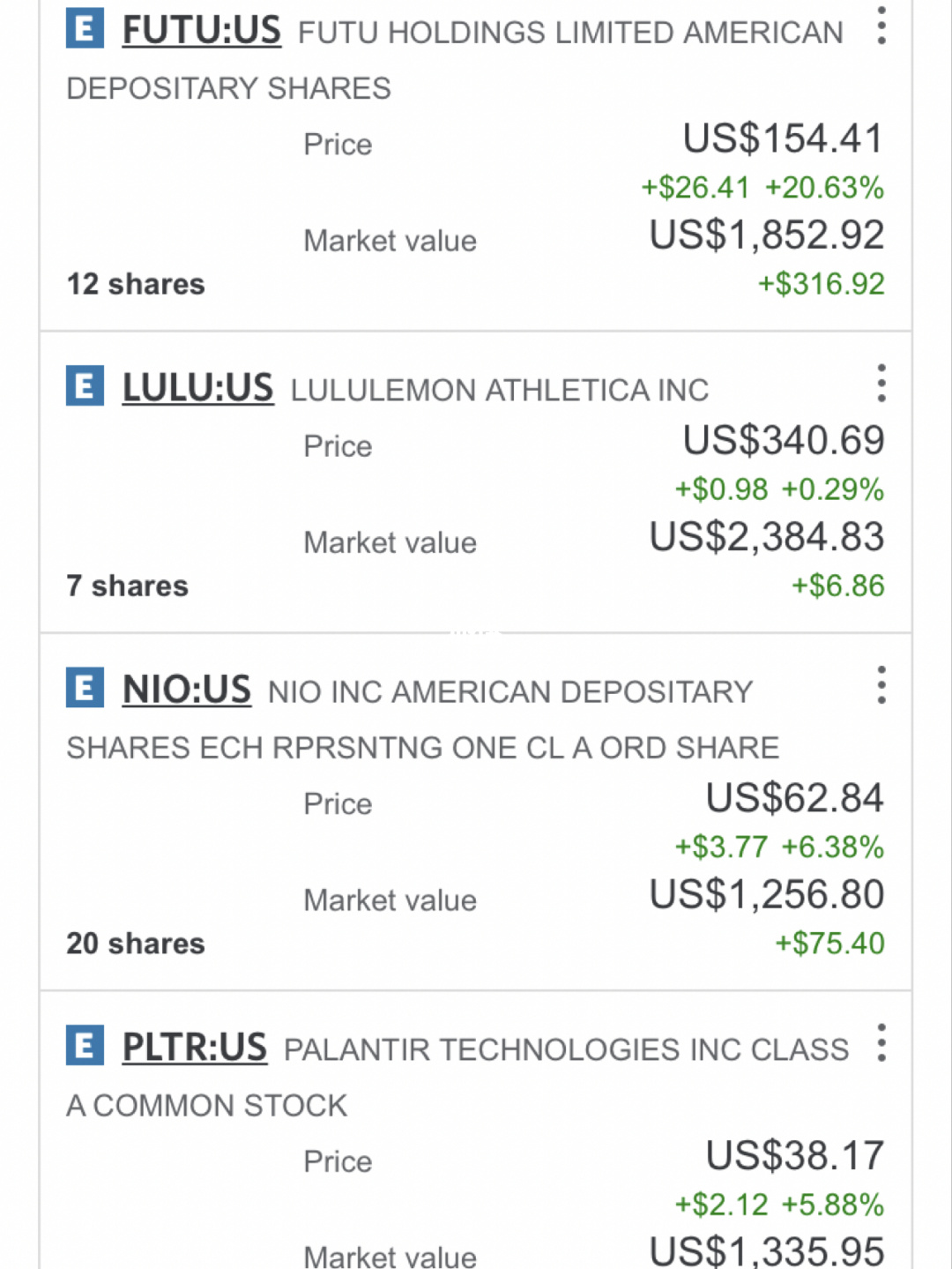Open the PLTR:US ticker link
Image resolution: width=952 pixels, height=1269 pixels.
pos(195,1048)
